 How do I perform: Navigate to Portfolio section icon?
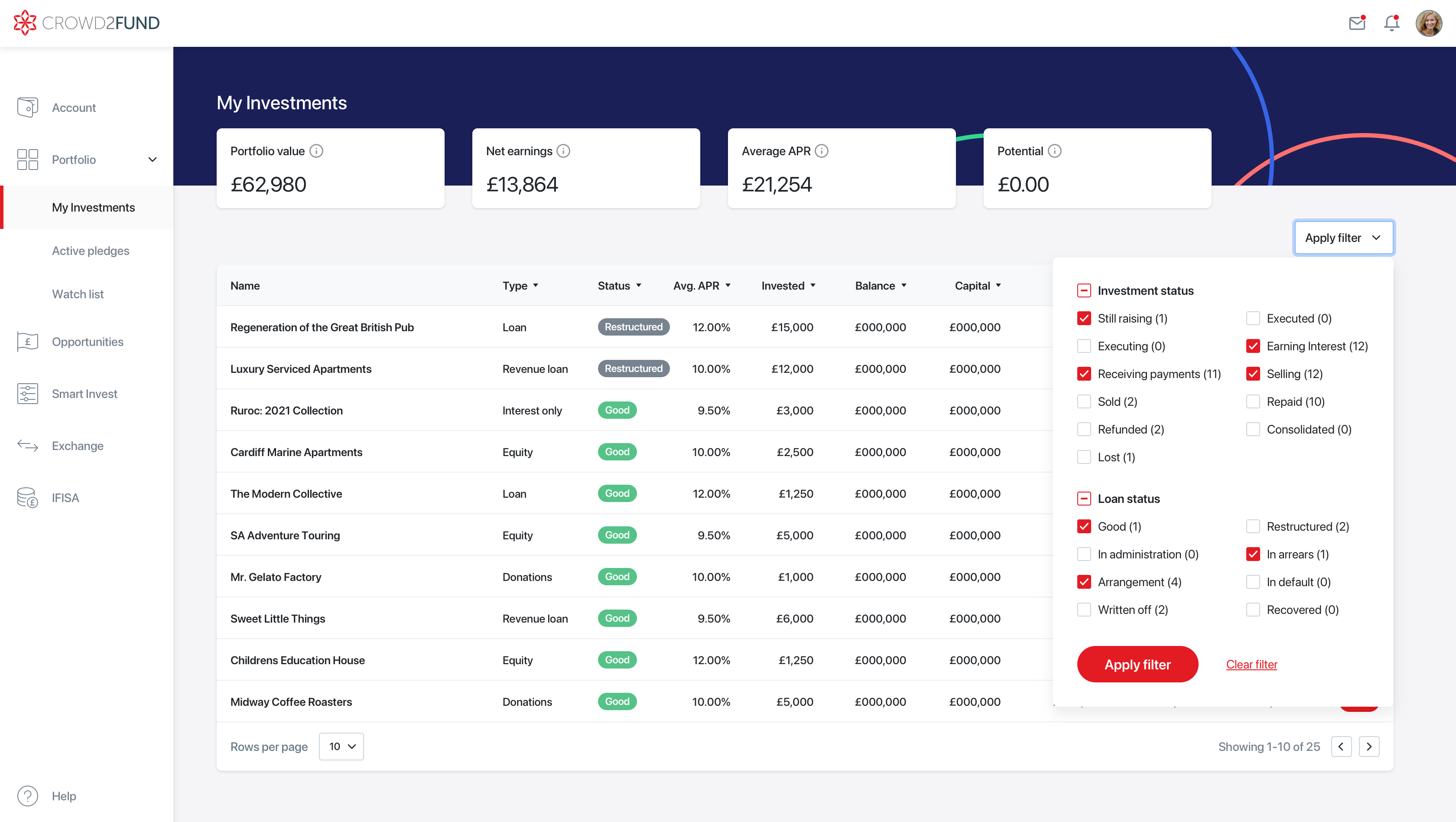pos(27,159)
